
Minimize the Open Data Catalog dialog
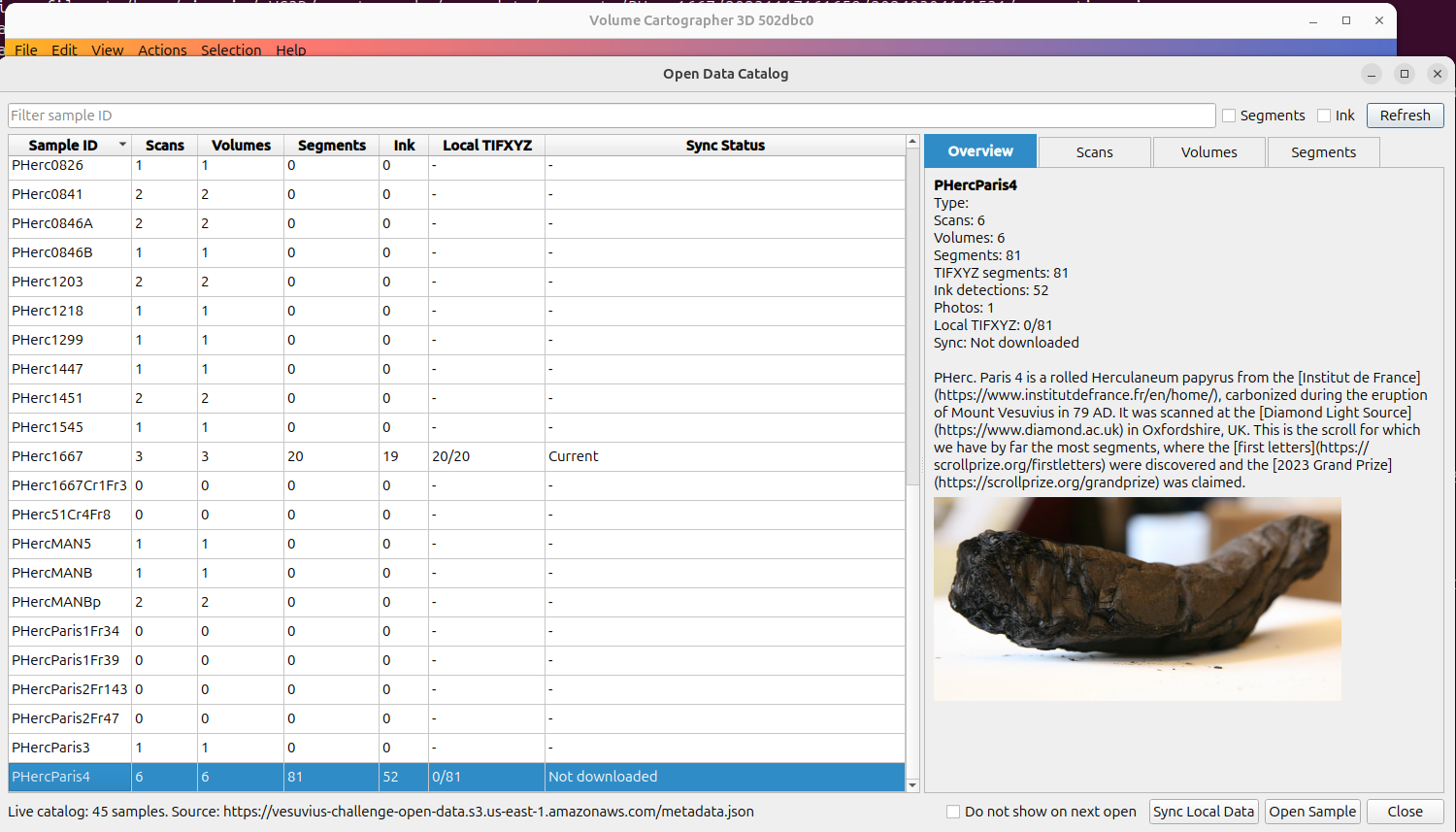(x=1372, y=74)
